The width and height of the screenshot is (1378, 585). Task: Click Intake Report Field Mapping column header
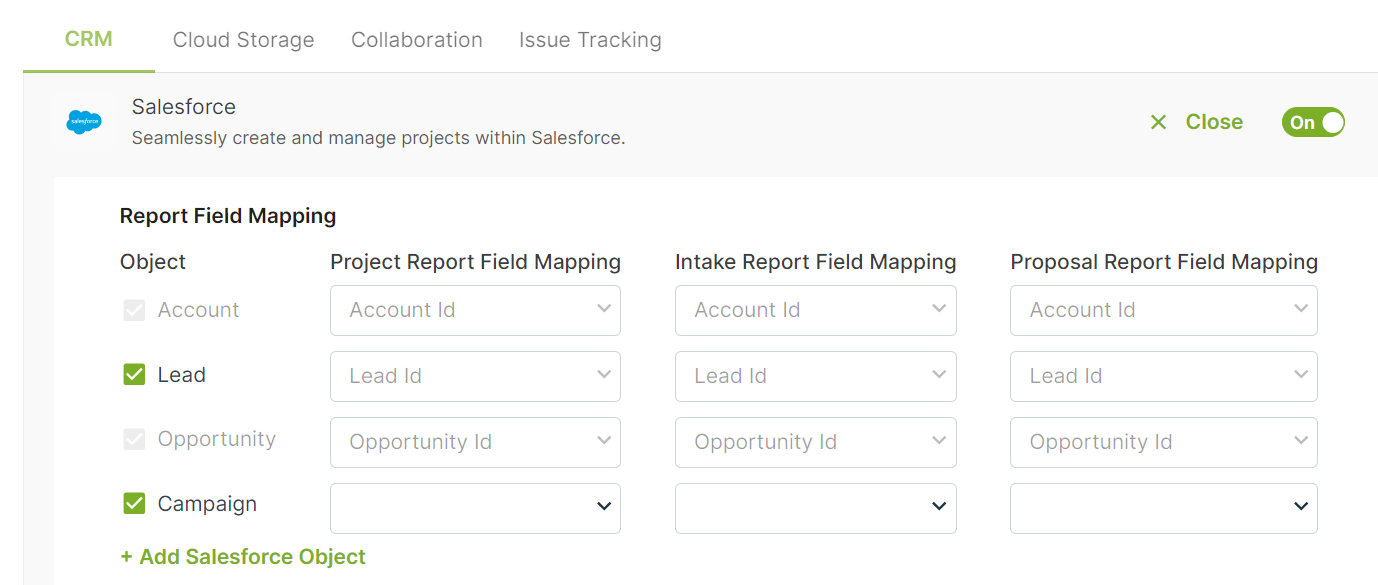point(816,262)
